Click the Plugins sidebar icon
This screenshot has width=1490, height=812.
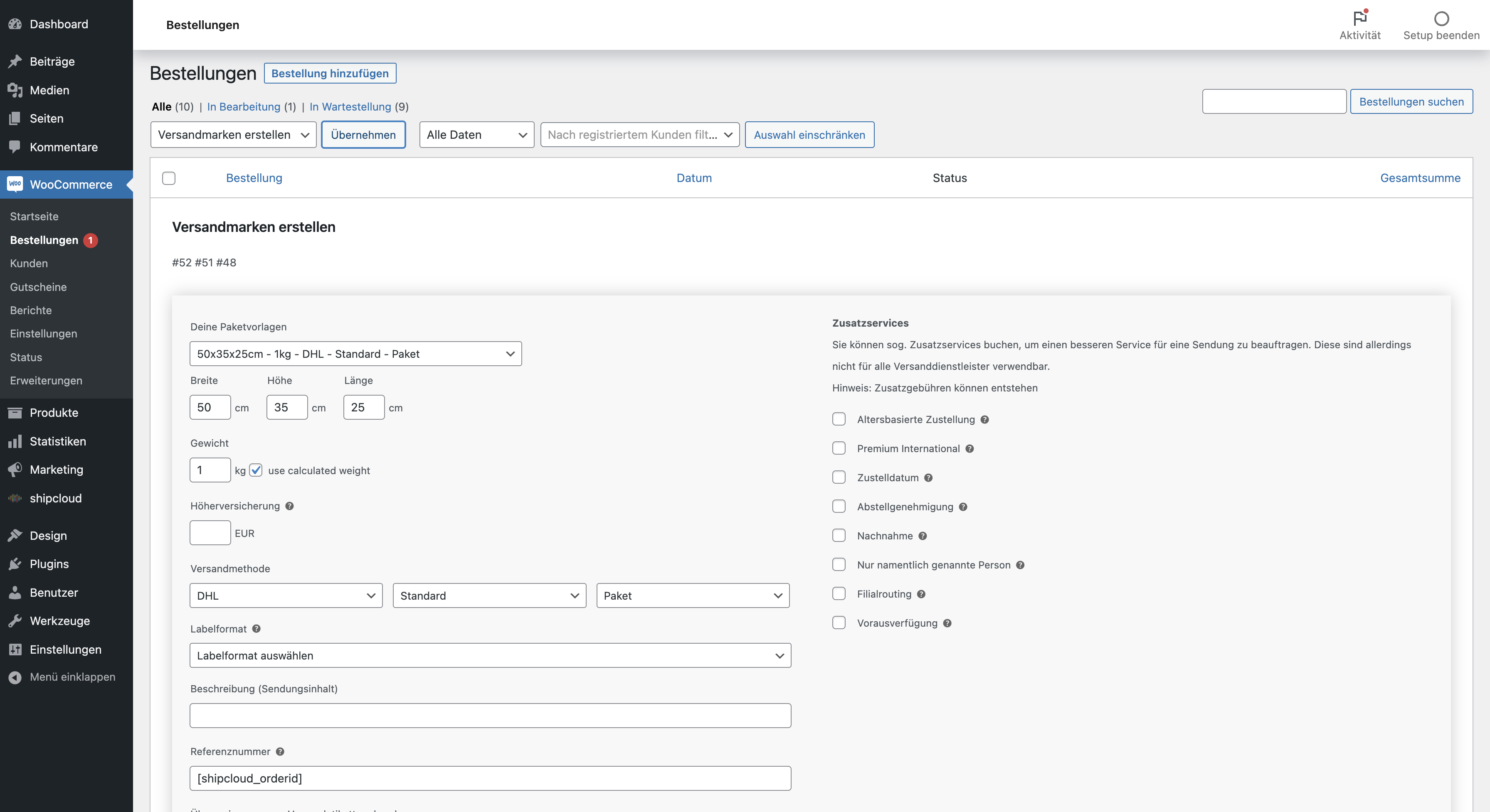coord(16,563)
